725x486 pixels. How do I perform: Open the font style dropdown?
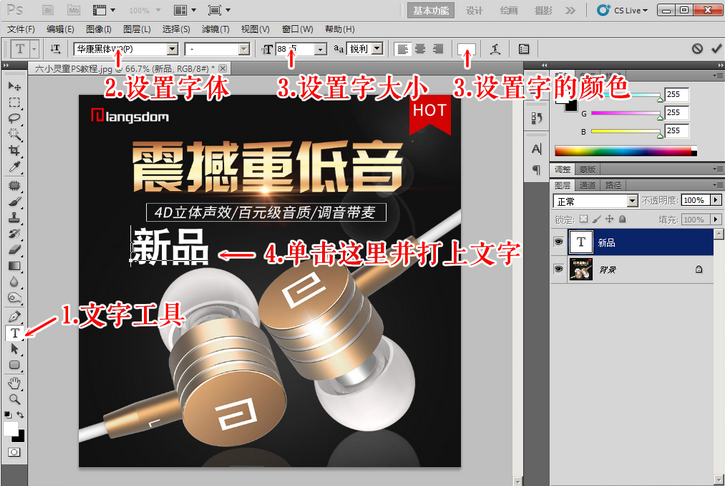pyautogui.click(x=244, y=49)
